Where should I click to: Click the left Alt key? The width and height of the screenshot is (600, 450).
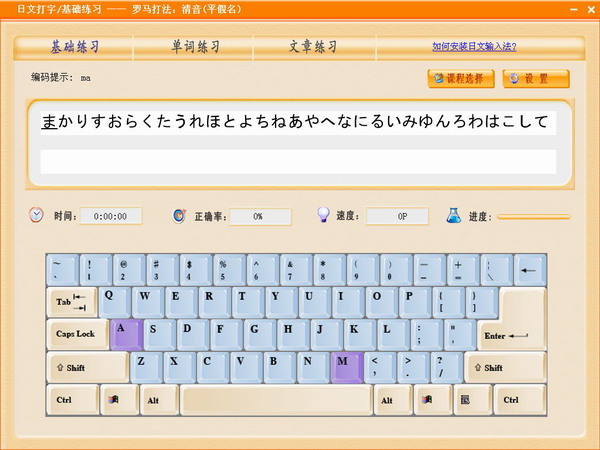(x=159, y=400)
